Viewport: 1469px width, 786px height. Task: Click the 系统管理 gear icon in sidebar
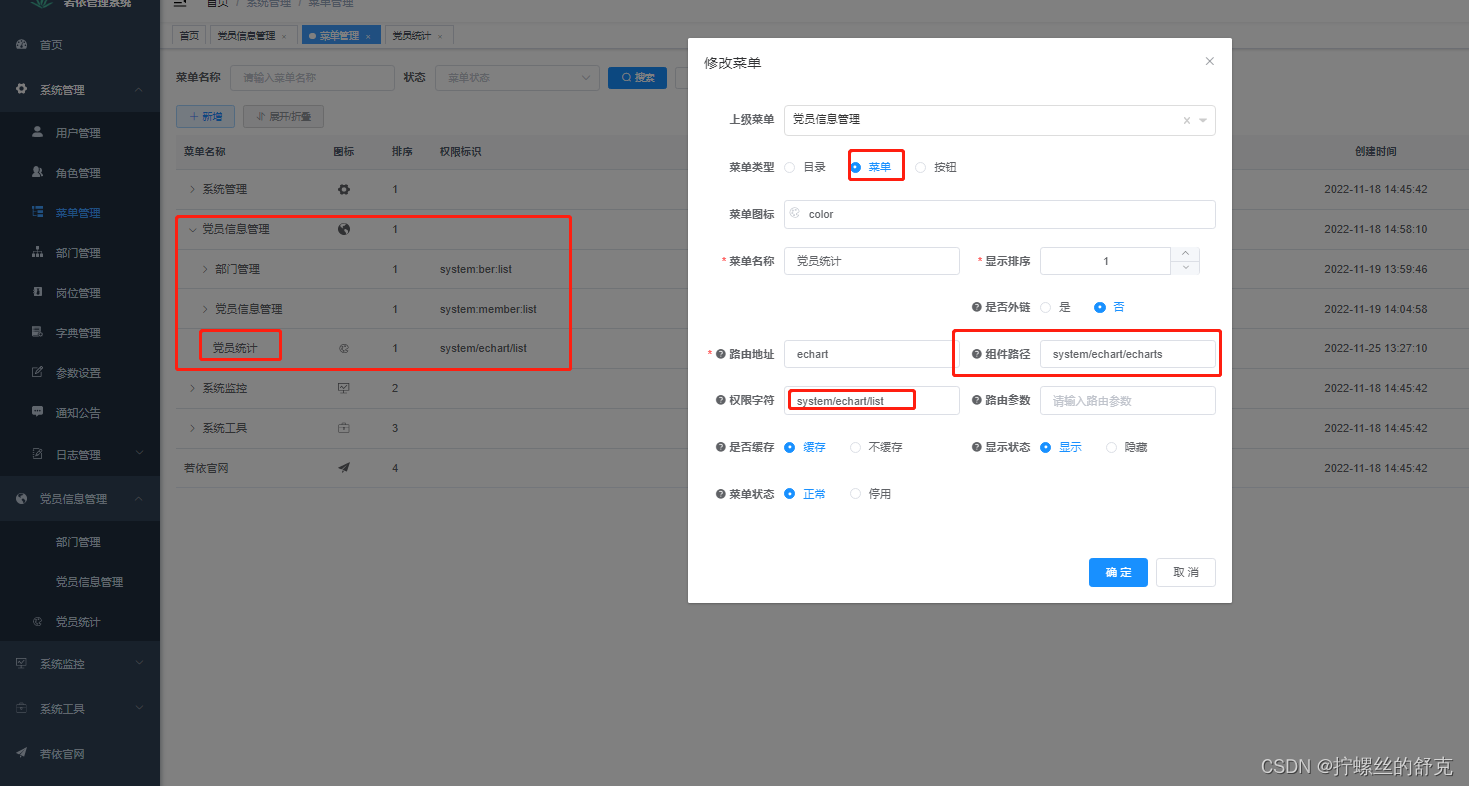point(22,90)
